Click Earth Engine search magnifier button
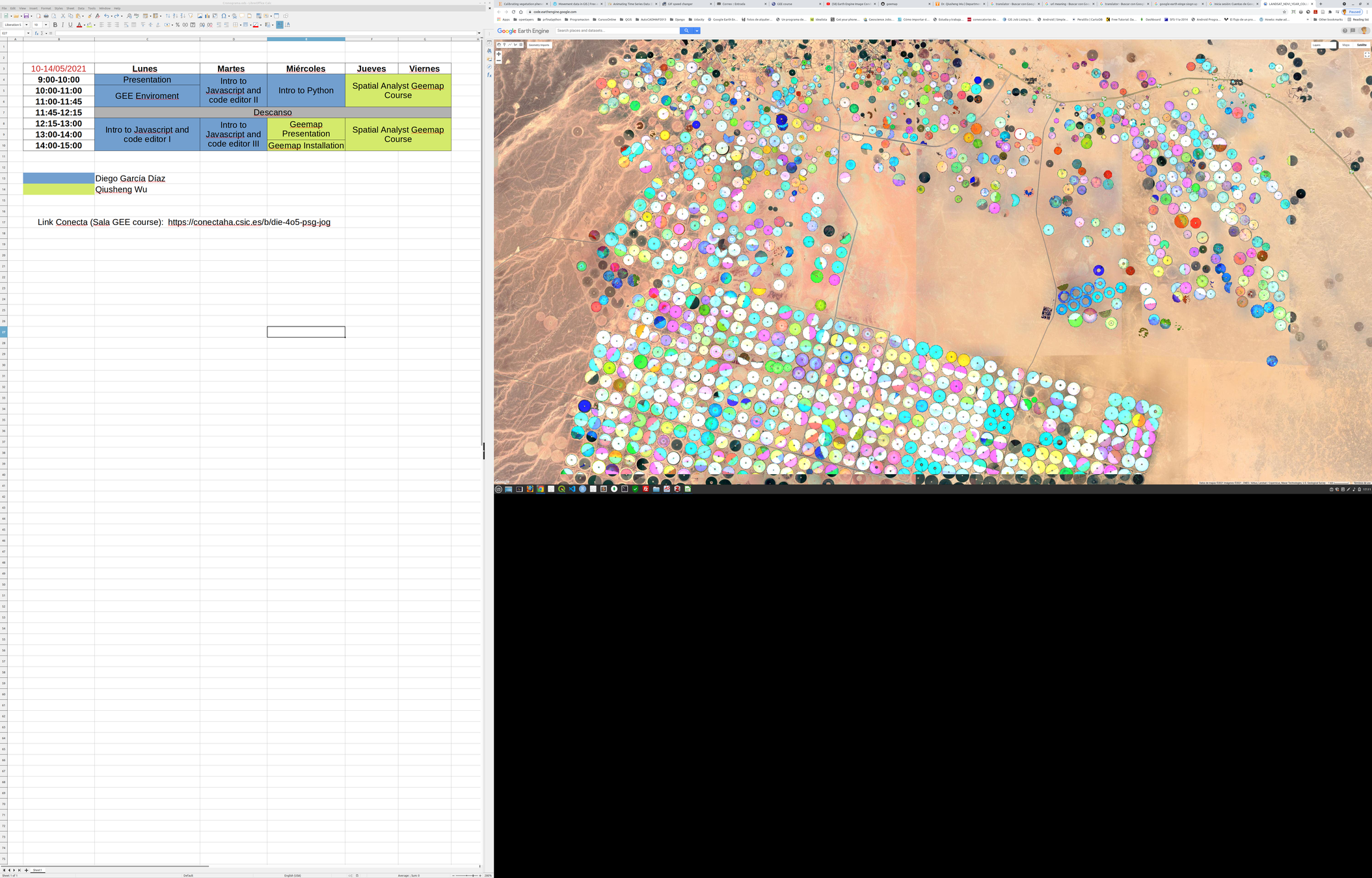This screenshot has width=1372, height=878. tap(686, 31)
